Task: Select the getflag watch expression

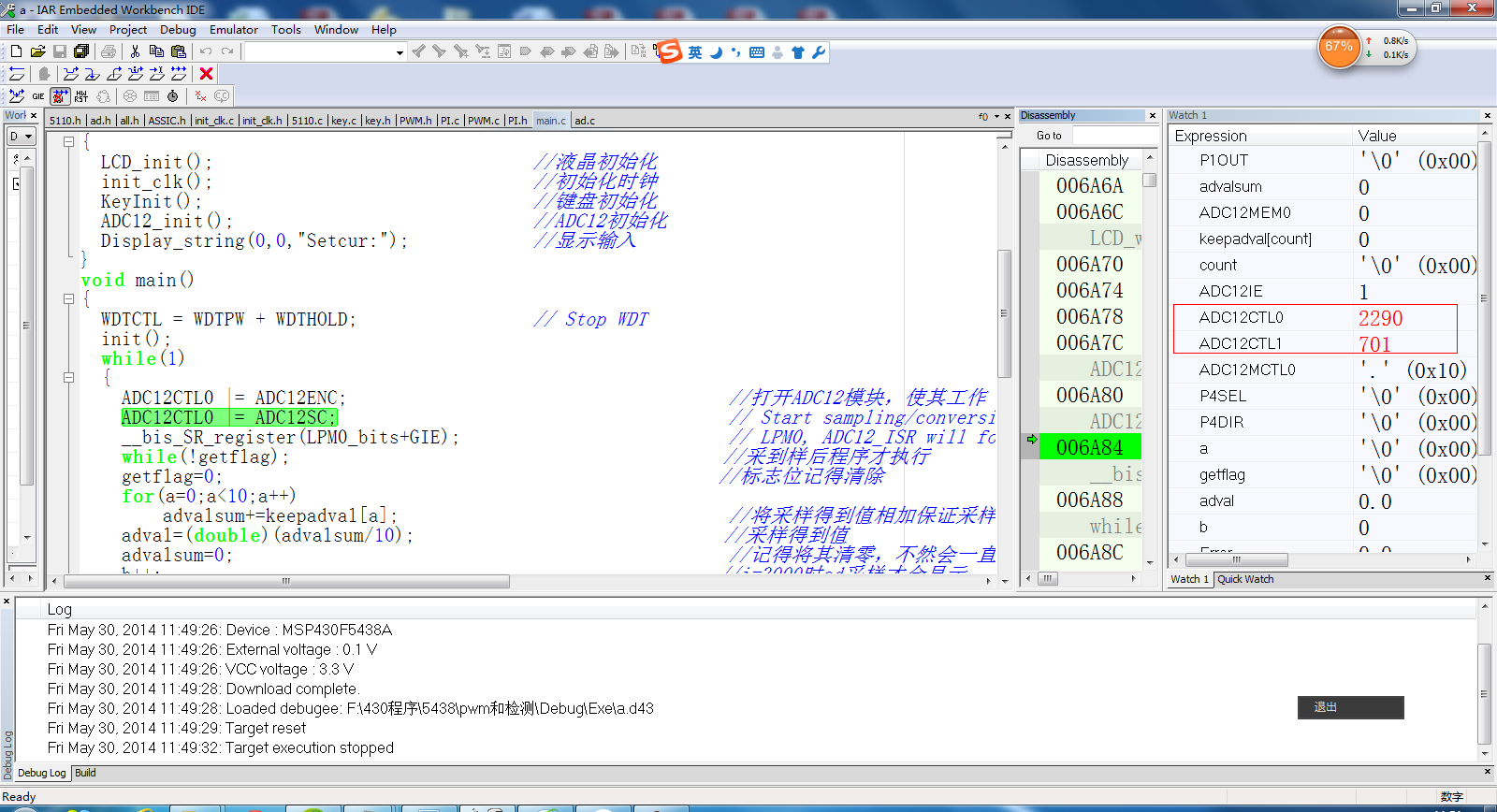Action: [1222, 474]
